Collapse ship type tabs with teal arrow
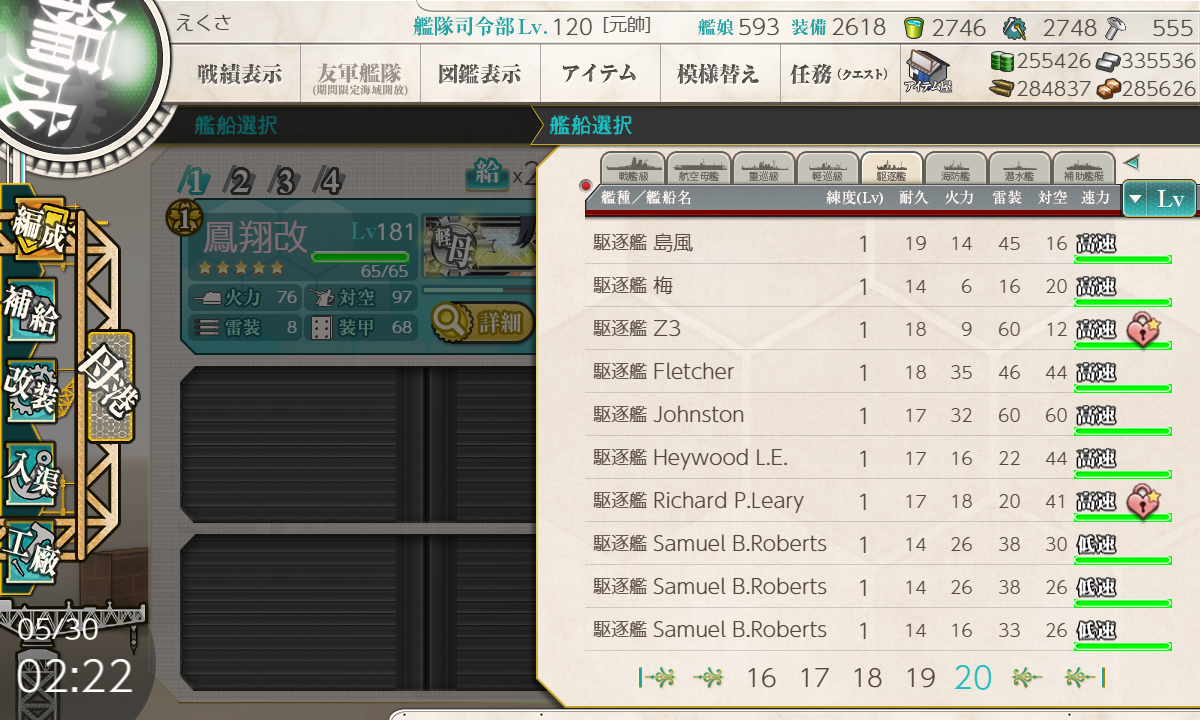 click(x=1131, y=162)
